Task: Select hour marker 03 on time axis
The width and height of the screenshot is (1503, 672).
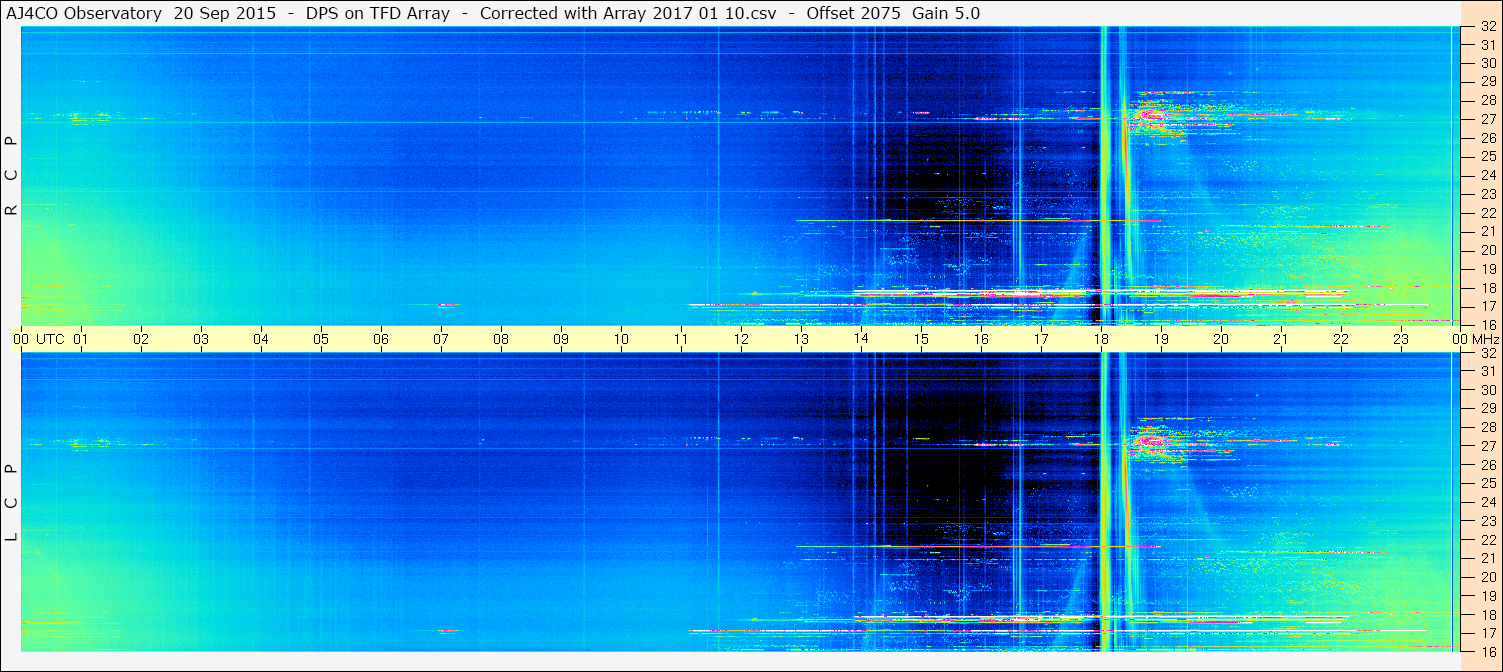Action: click(x=201, y=339)
